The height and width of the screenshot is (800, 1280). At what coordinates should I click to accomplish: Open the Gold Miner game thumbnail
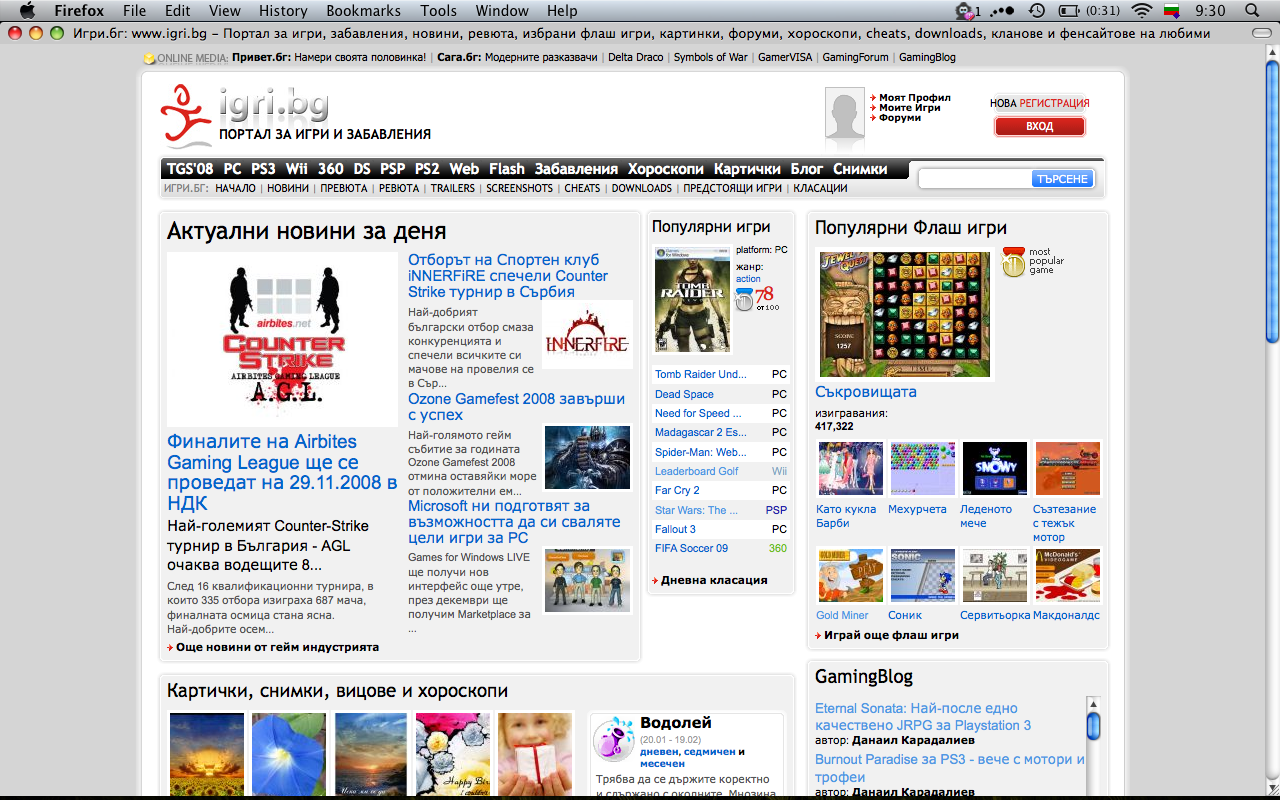[851, 575]
